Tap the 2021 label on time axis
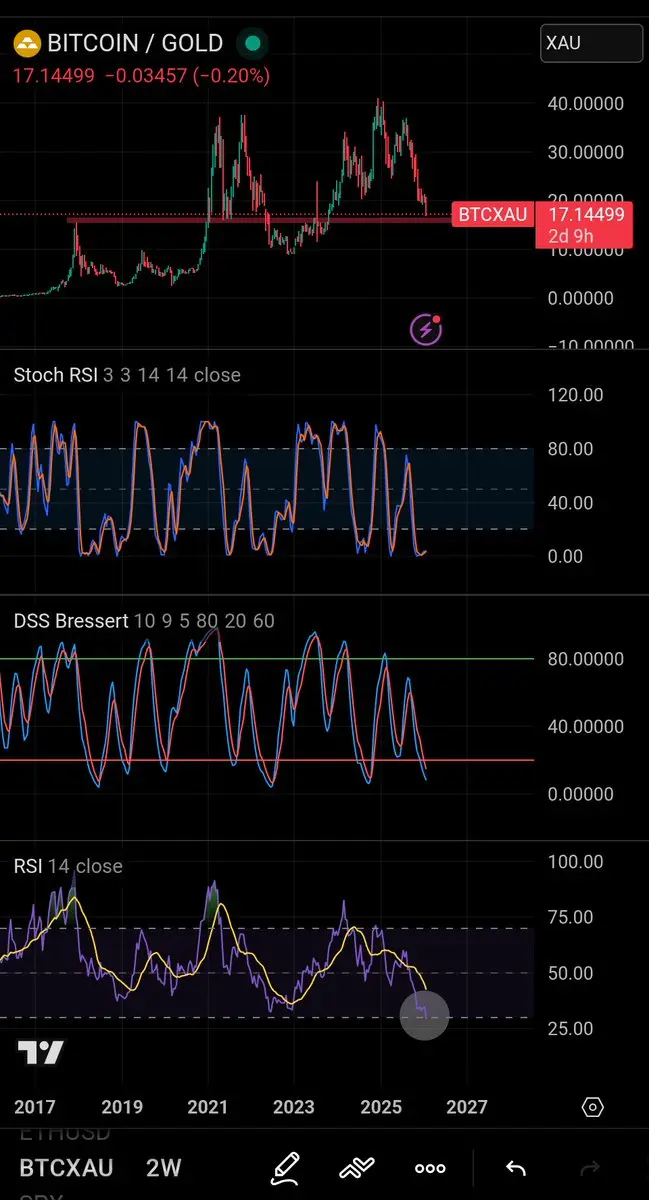The height and width of the screenshot is (1200, 649). click(x=208, y=1107)
